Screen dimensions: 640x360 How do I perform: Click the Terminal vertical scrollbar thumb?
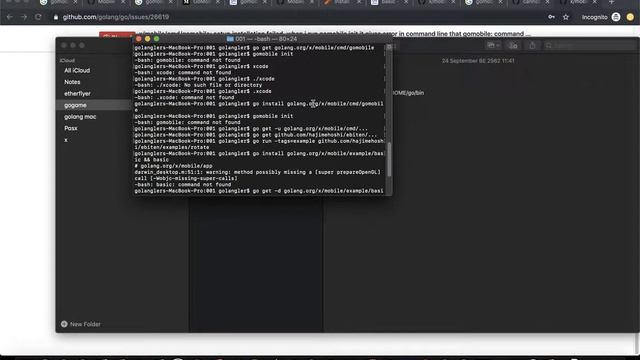(389, 159)
